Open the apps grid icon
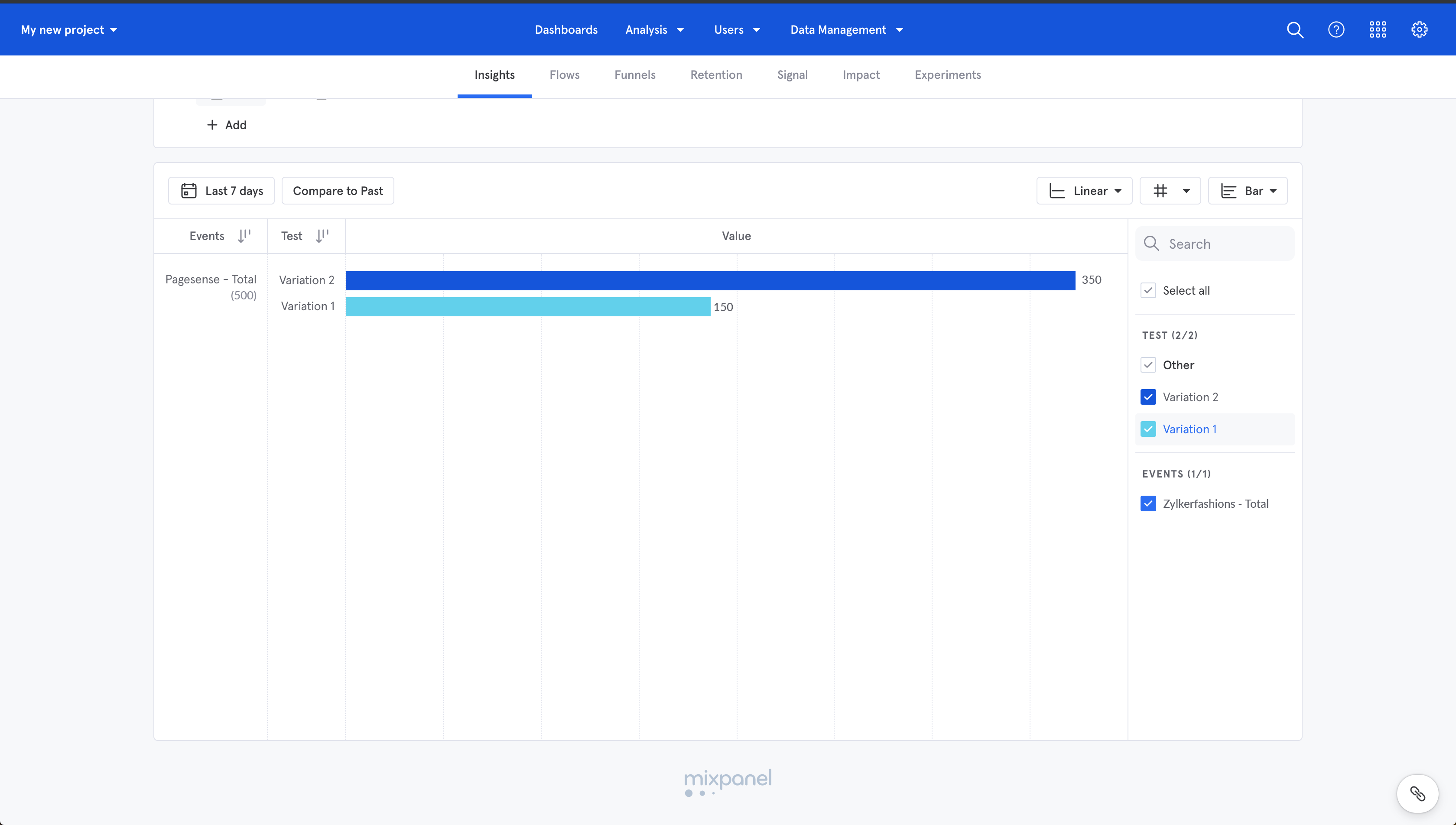This screenshot has height=825, width=1456. pos(1378,29)
